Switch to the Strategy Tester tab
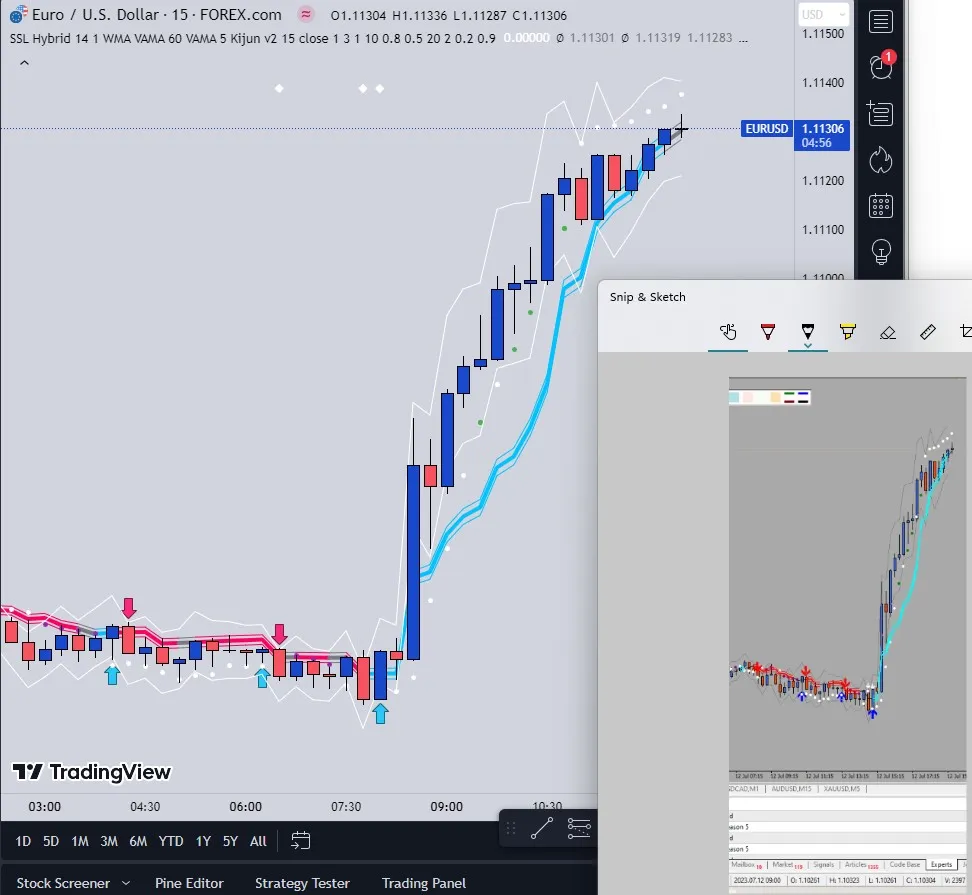The height and width of the screenshot is (895, 972). tap(302, 883)
